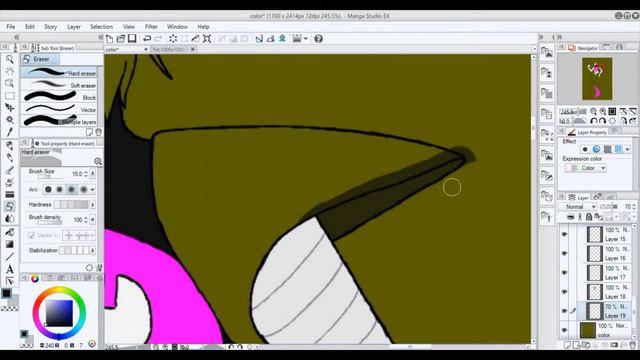The width and height of the screenshot is (640, 360).
Task: Delete sub tool with trash icon
Action: [98, 132]
